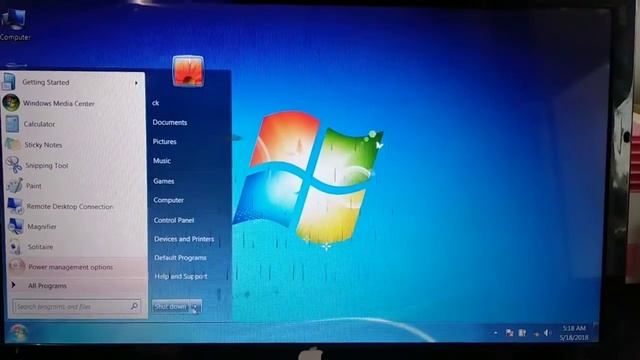Click the Show desktop button

596,333
